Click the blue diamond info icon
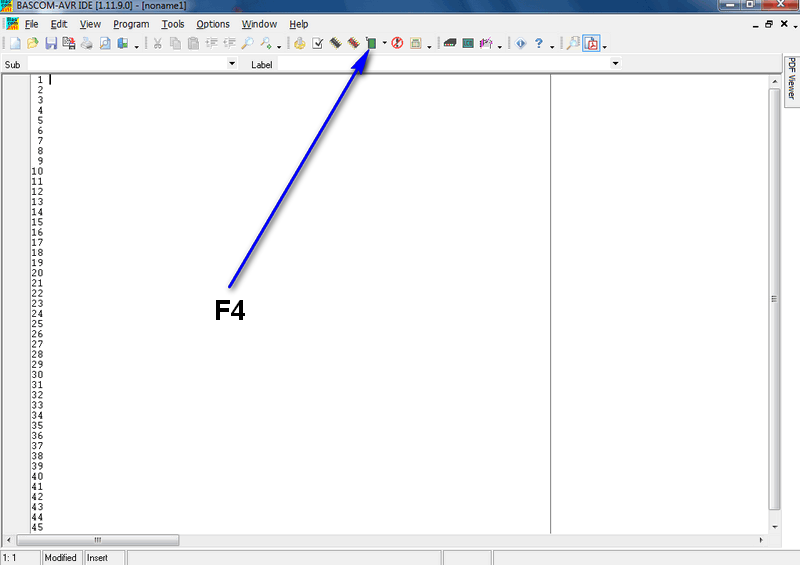Viewport: 800px width, 565px height. pyautogui.click(x=520, y=43)
